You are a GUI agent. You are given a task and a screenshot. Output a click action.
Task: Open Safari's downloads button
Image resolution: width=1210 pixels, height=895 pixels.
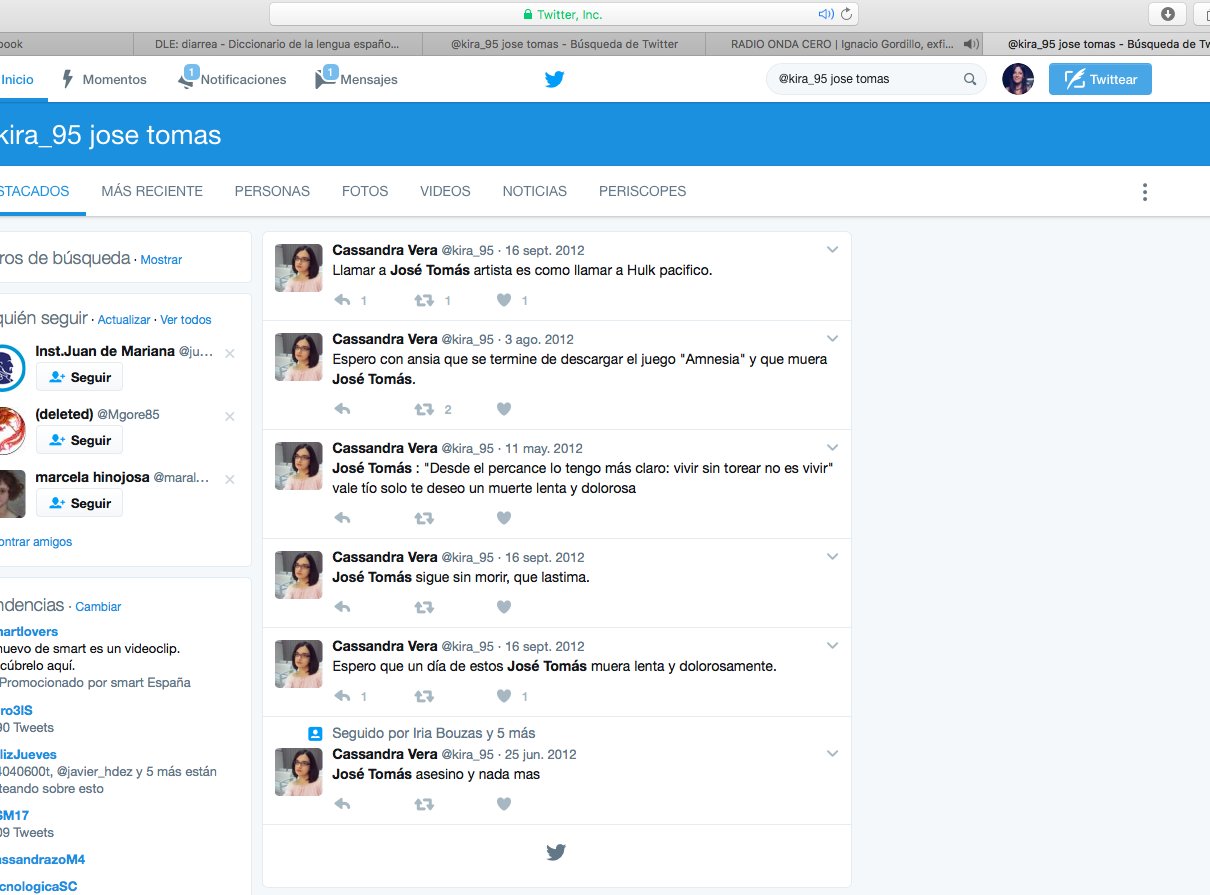click(1167, 14)
